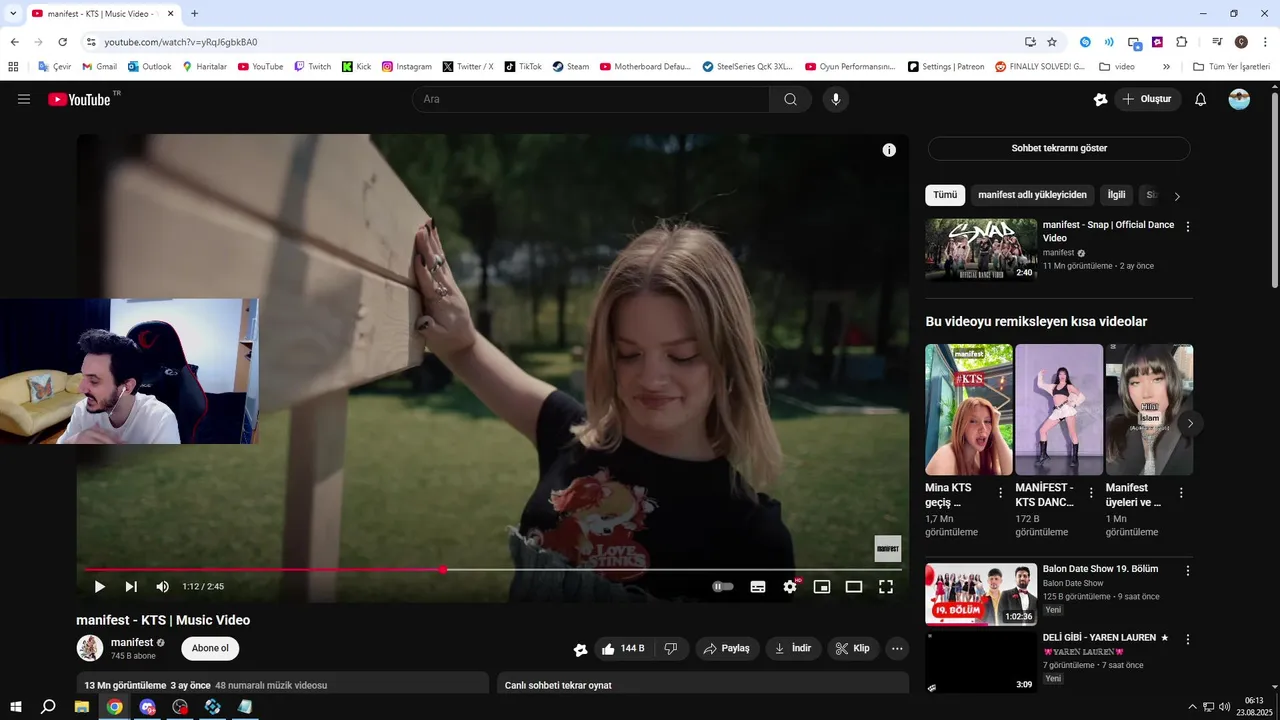
Task: Open the Twitch bookmark
Action: pos(312,67)
